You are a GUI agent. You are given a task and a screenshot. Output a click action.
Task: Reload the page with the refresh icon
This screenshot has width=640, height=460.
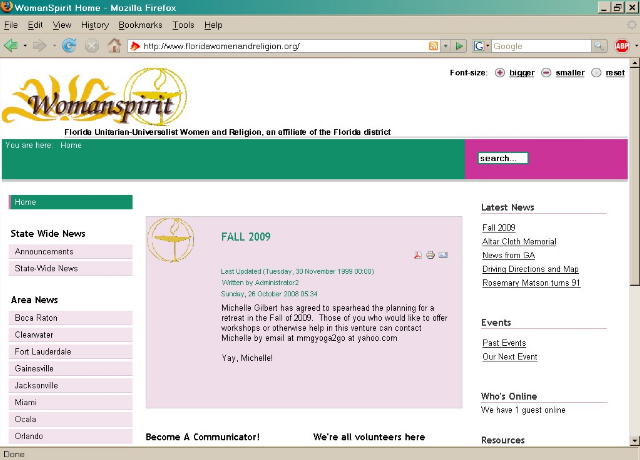[x=69, y=45]
